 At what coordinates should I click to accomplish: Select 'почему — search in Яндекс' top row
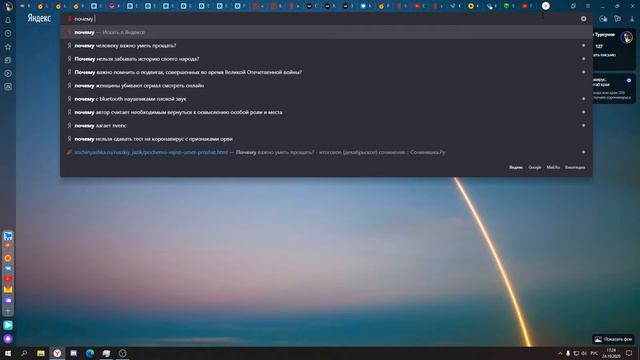coord(326,32)
